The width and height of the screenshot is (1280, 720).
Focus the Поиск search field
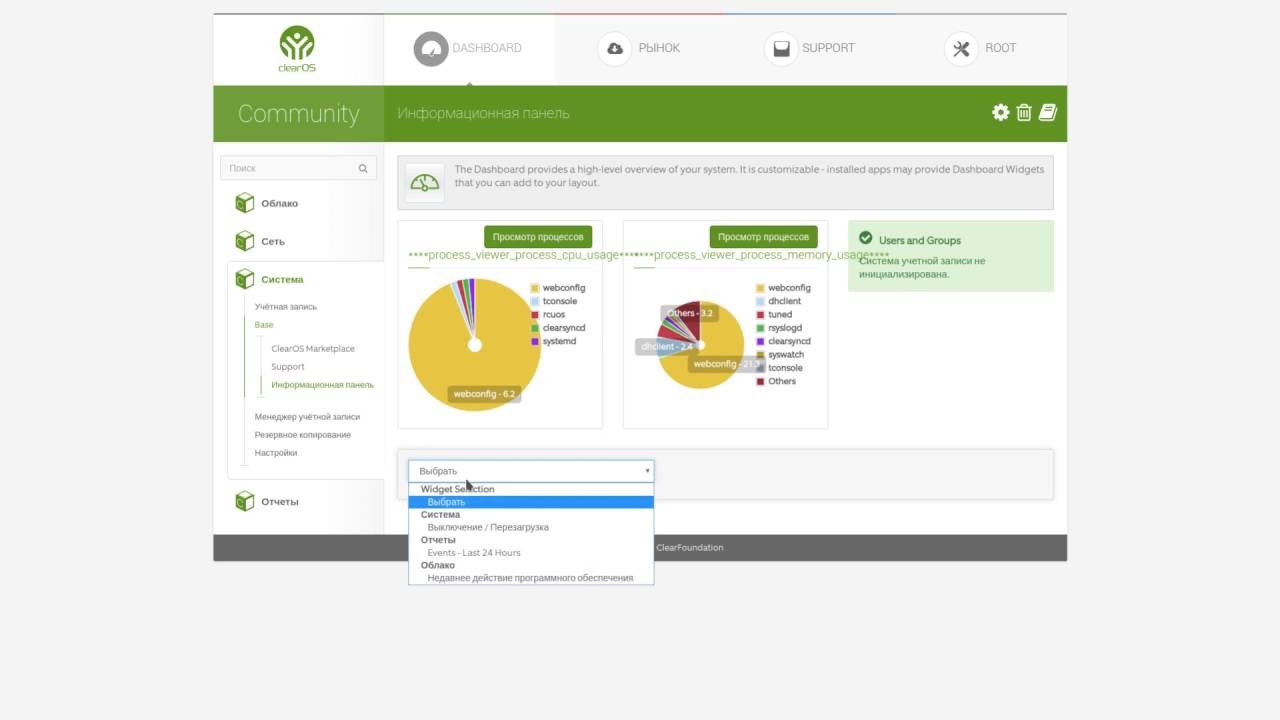(x=298, y=169)
